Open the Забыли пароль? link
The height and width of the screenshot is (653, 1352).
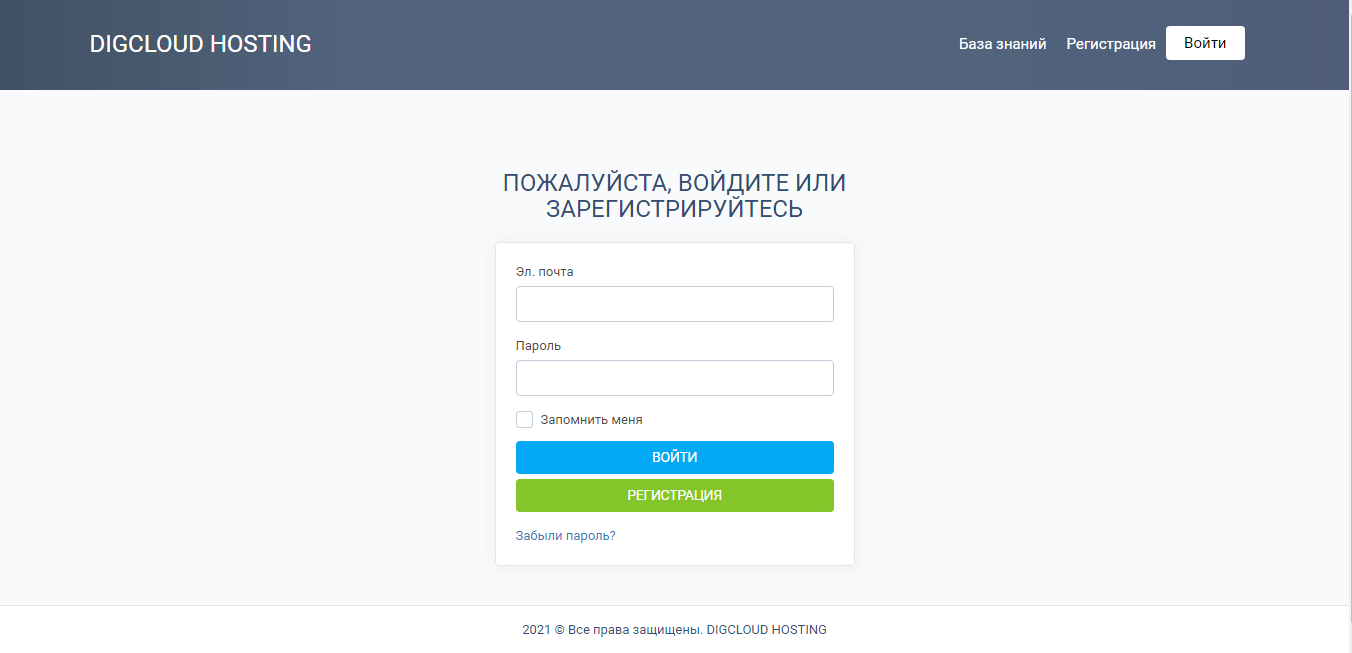click(x=566, y=536)
